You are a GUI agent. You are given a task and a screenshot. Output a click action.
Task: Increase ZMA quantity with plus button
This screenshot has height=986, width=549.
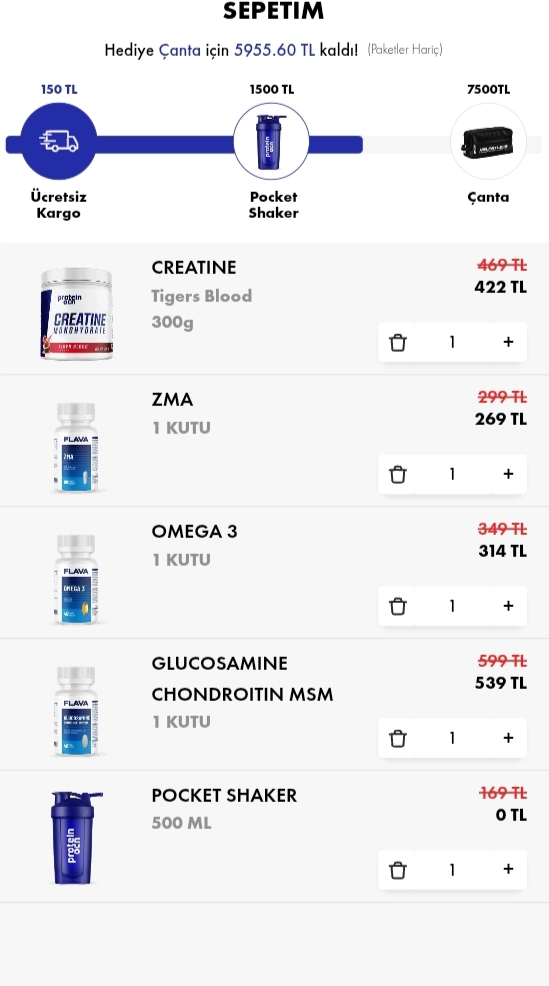[508, 474]
